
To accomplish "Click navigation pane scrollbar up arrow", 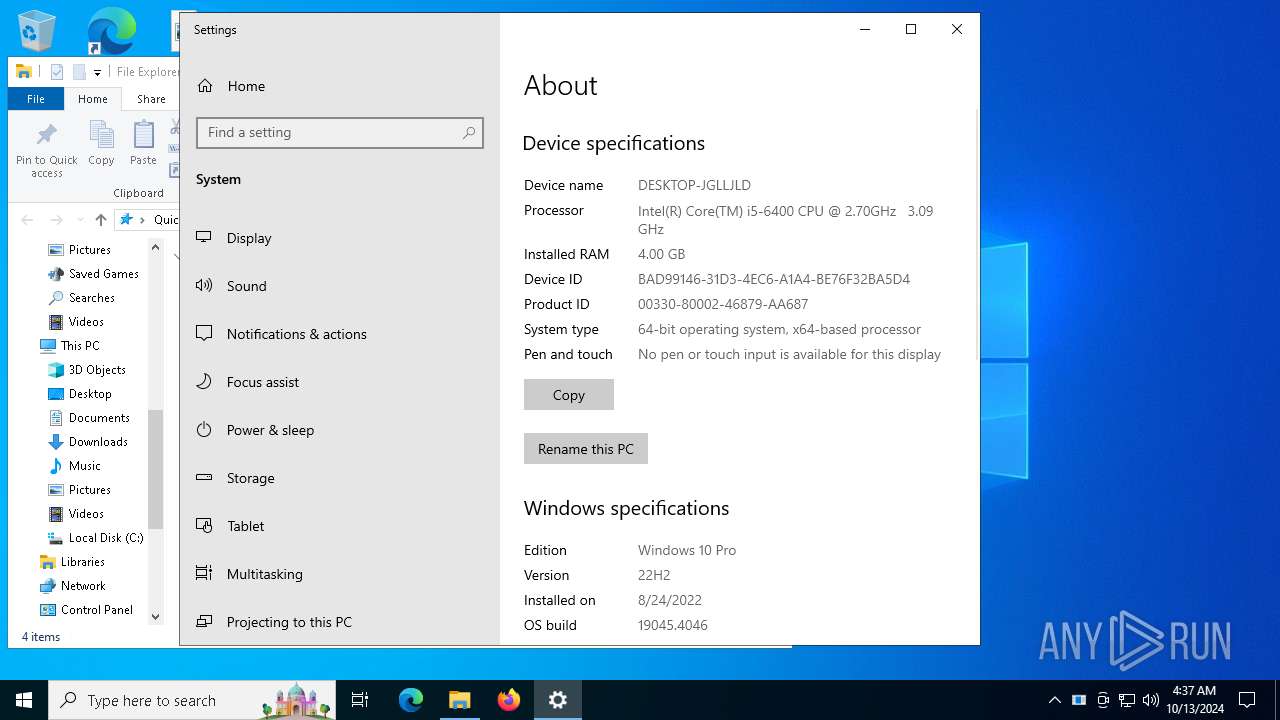I will (155, 247).
